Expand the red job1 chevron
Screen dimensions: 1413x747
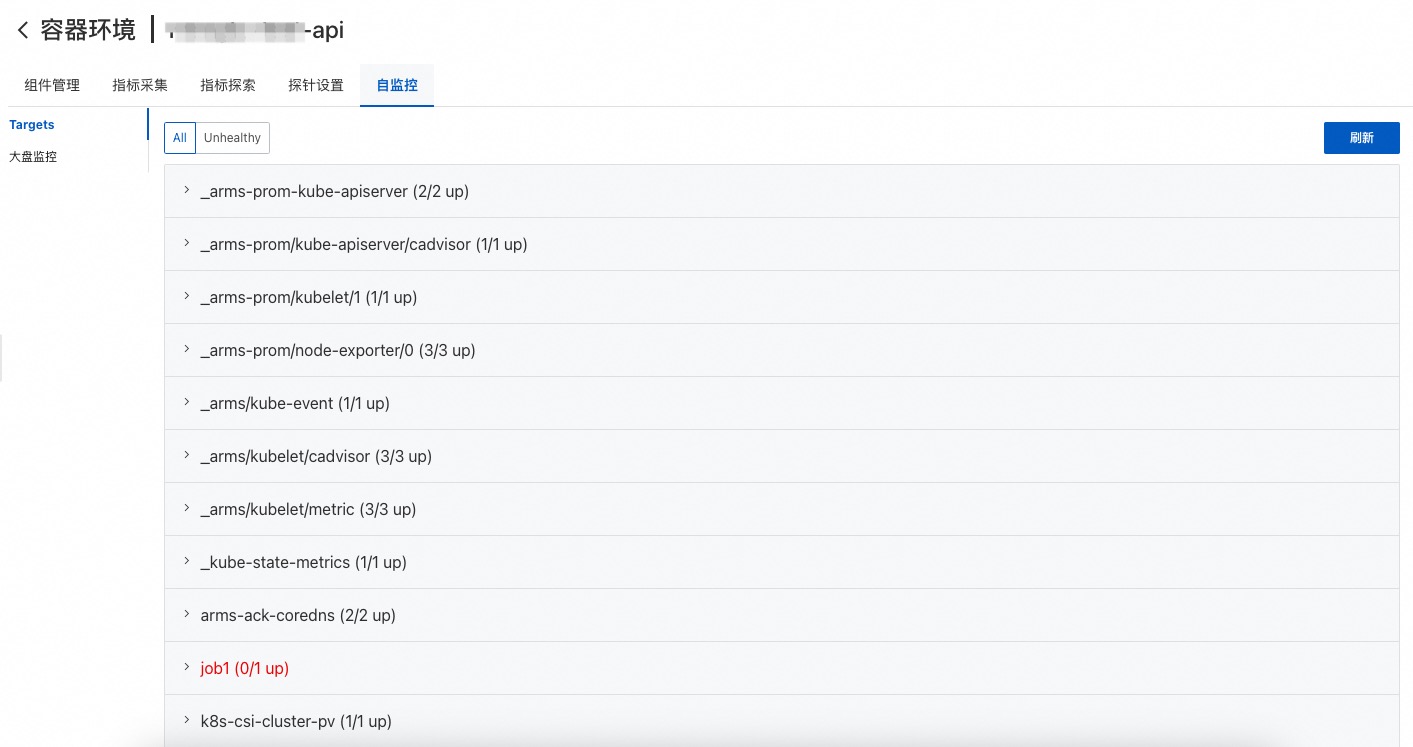[x=187, y=667]
